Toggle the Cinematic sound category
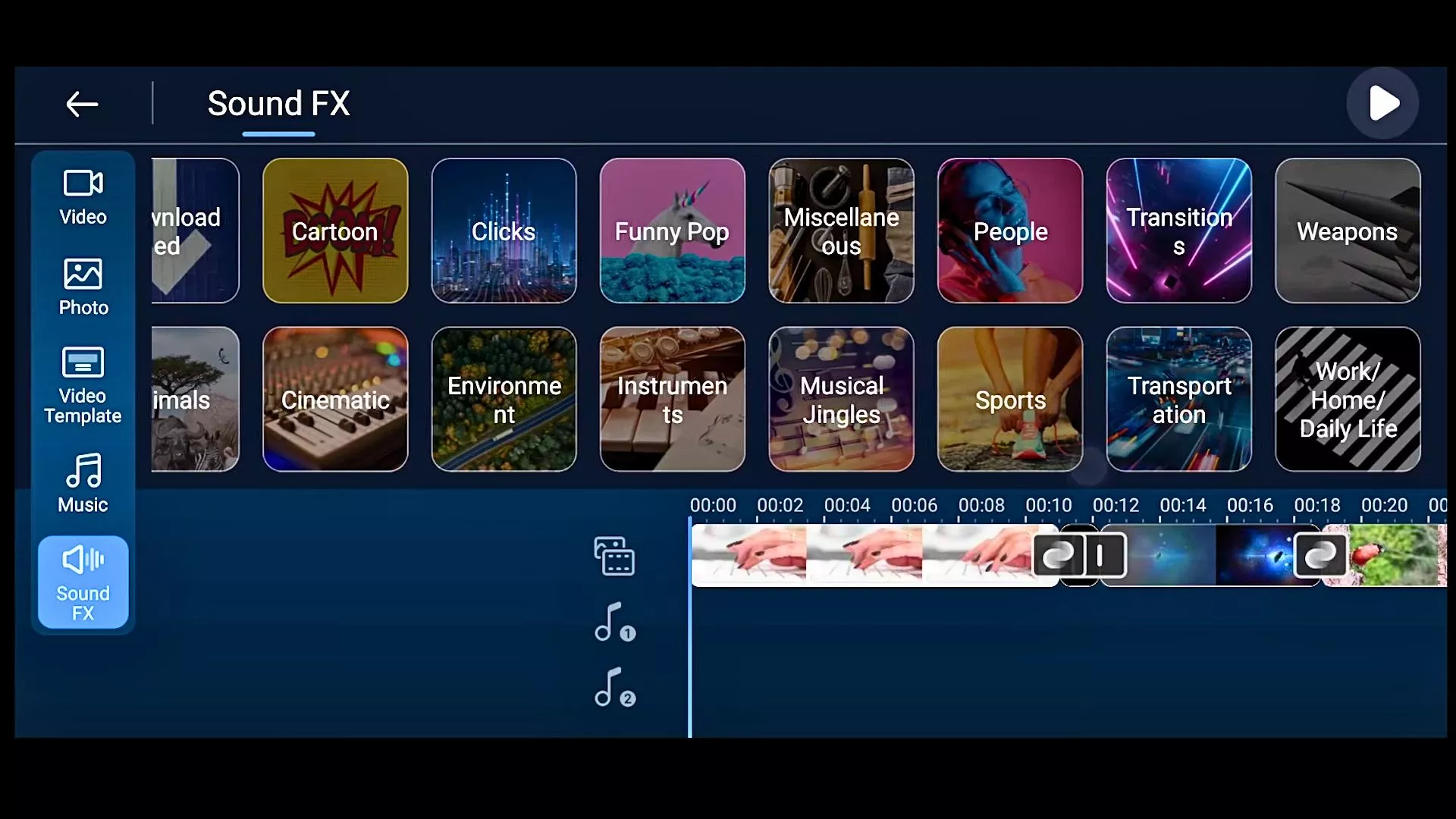 (x=335, y=400)
